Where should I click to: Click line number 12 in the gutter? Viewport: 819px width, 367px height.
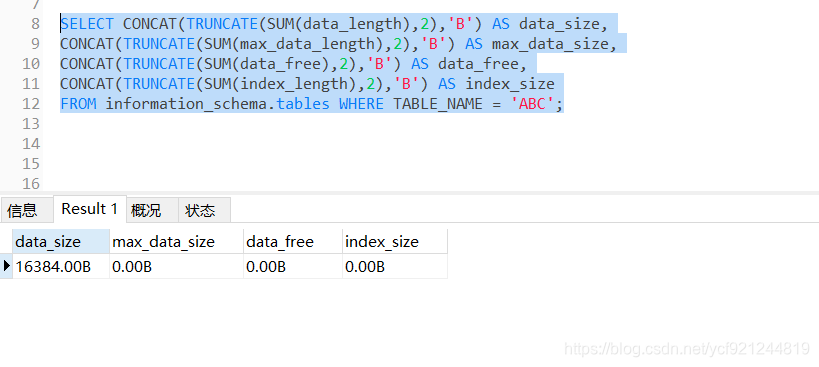click(x=31, y=104)
